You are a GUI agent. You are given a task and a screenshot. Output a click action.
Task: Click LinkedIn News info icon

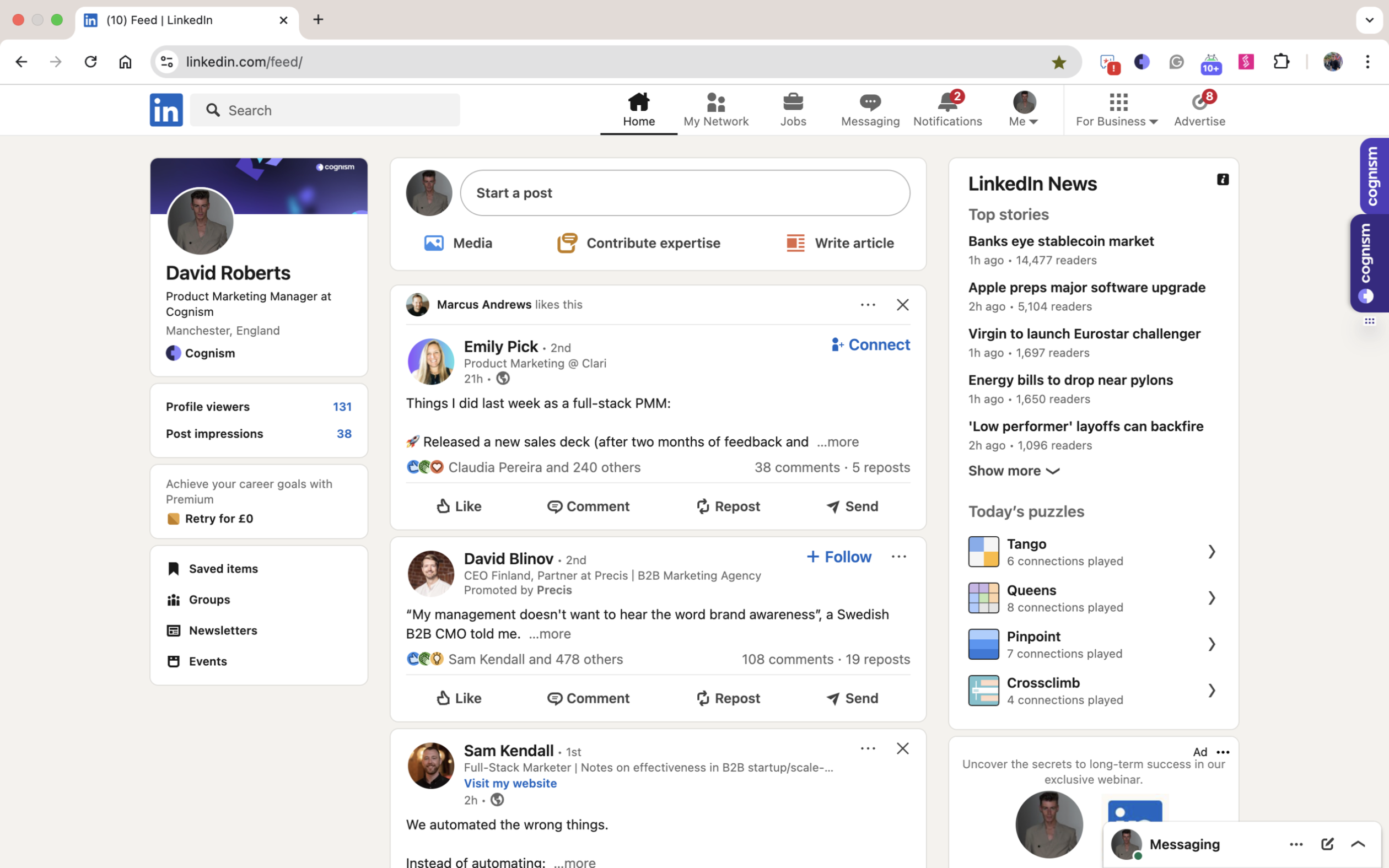tap(1223, 180)
